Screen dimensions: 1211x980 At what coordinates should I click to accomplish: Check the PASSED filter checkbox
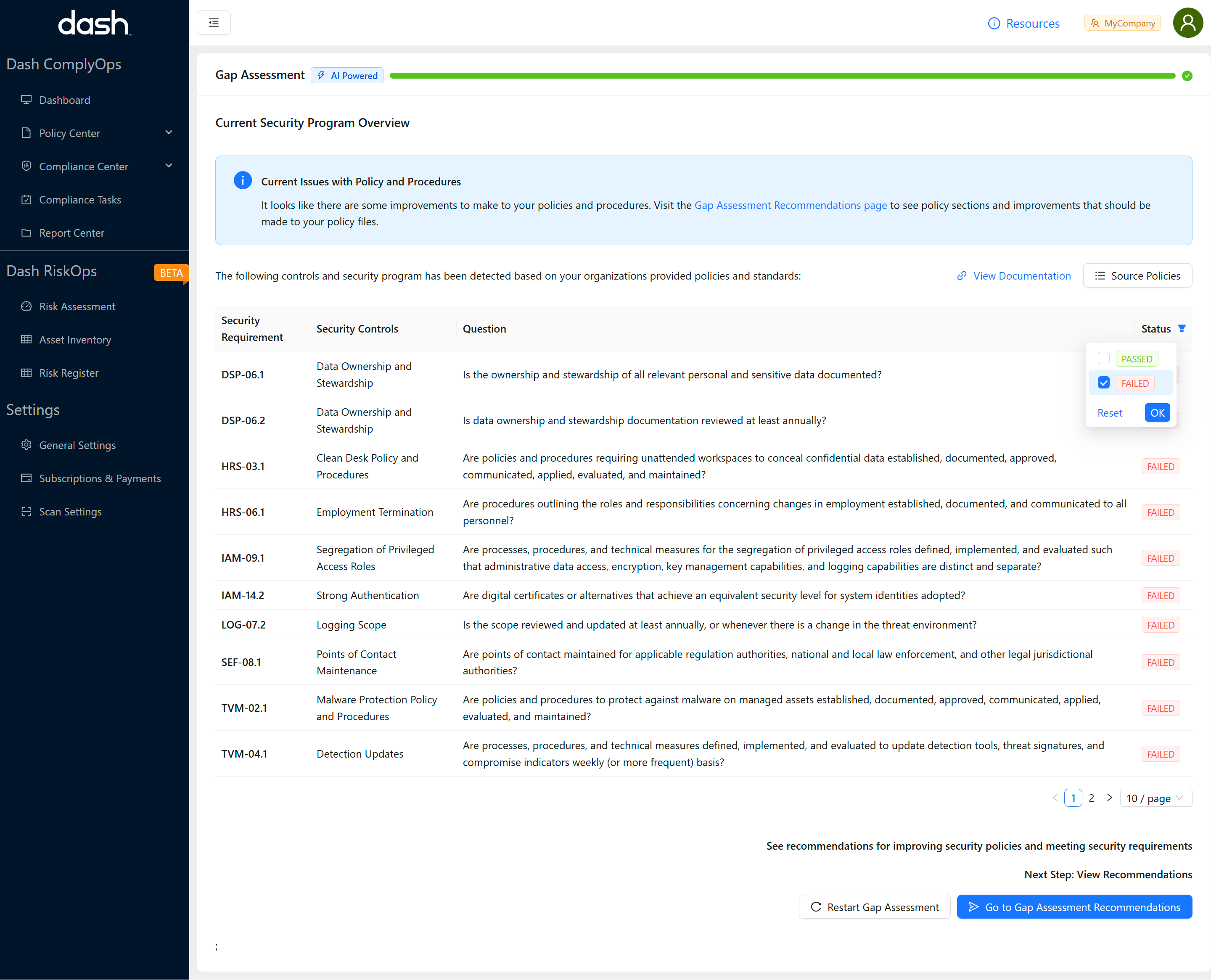coord(1103,358)
